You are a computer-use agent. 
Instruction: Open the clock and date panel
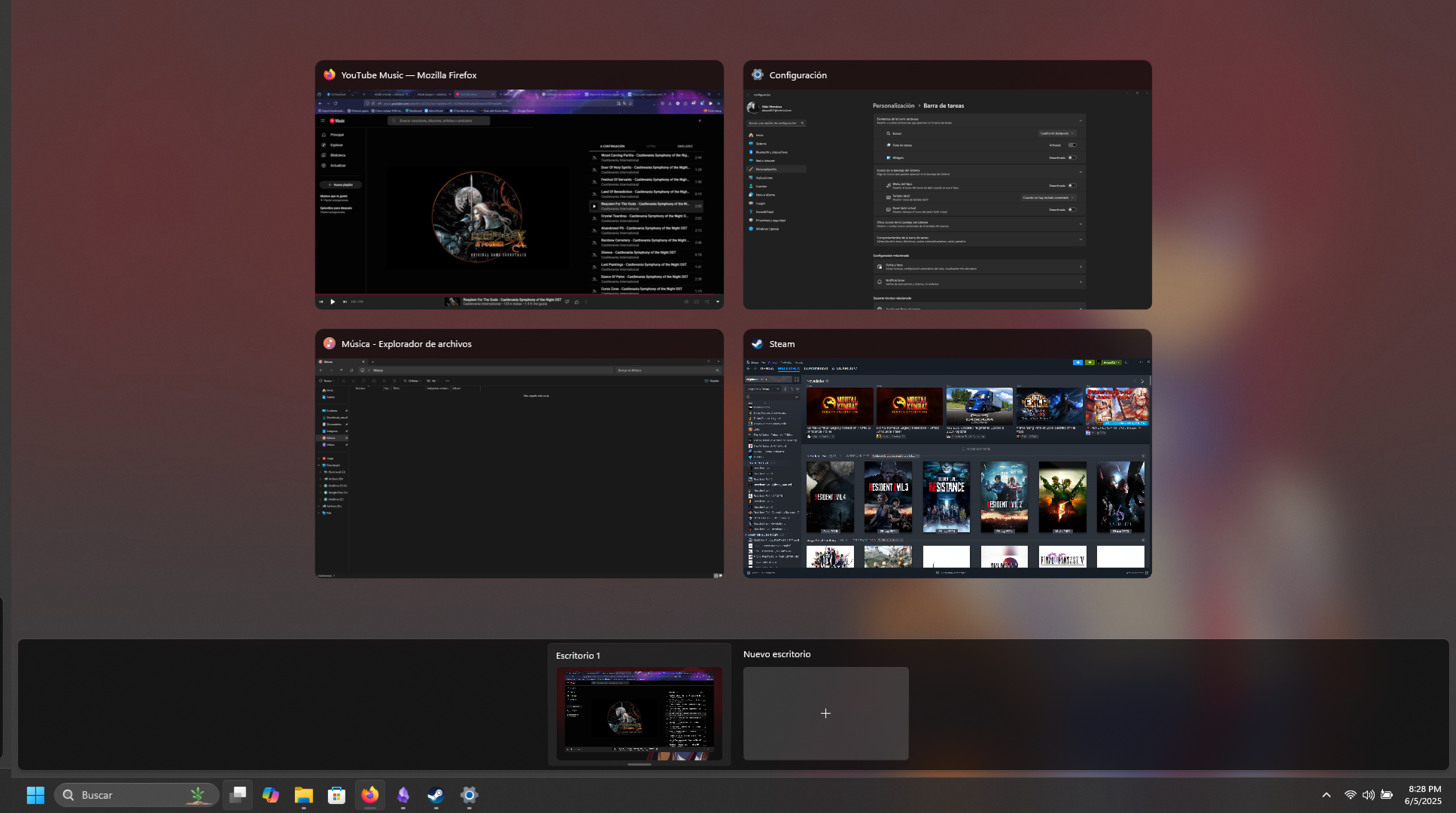(x=1423, y=795)
